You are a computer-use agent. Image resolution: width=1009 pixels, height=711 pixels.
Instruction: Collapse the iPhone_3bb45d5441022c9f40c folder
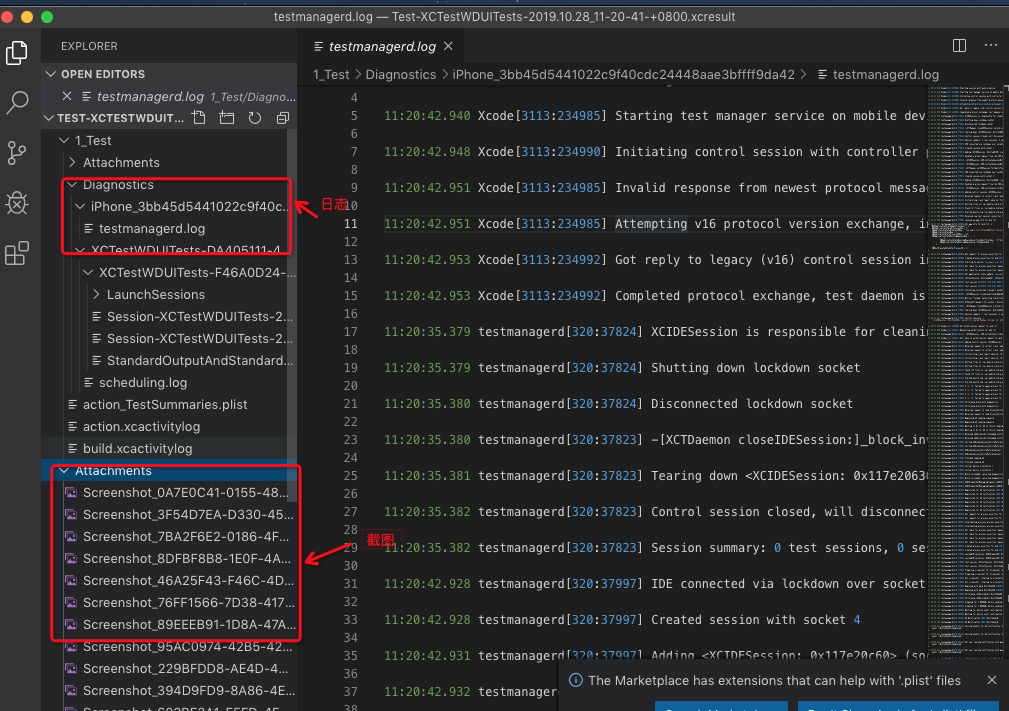(80, 207)
